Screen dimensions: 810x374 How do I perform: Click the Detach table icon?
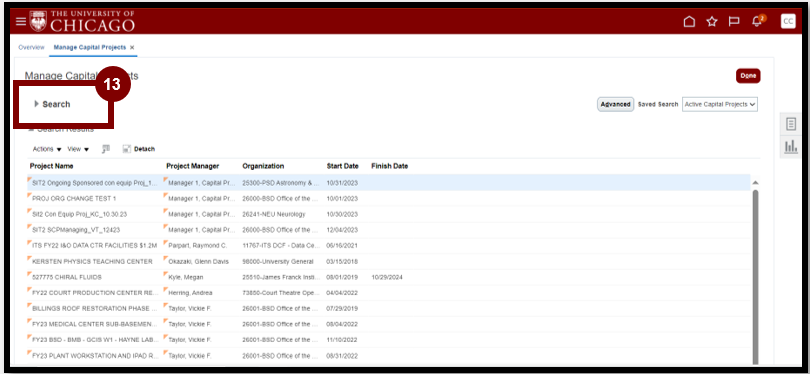127,149
